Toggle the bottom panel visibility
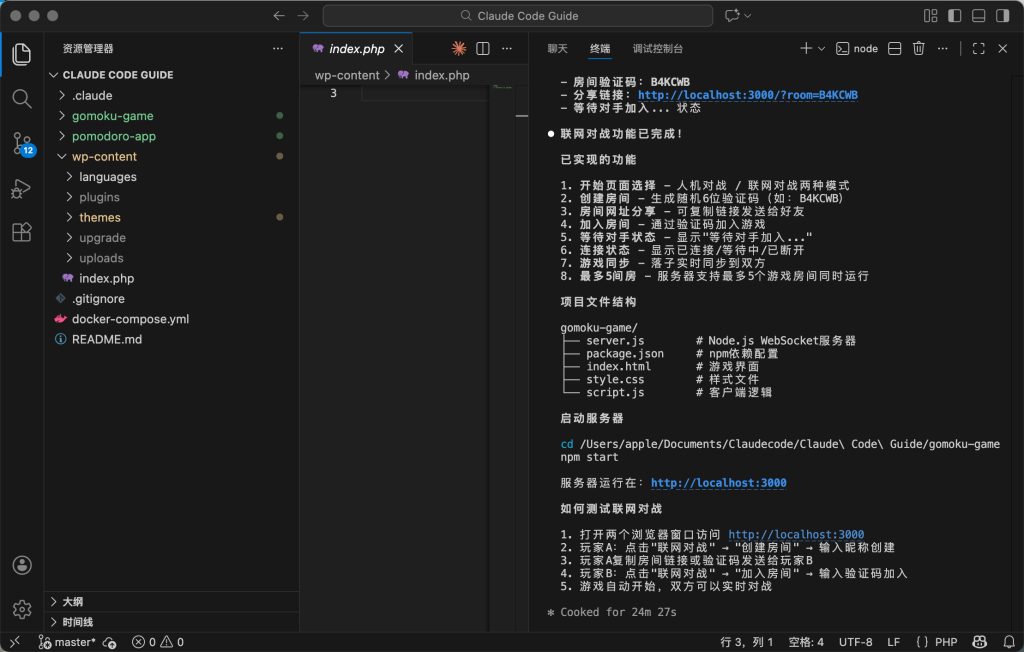The image size is (1024, 652). pyautogui.click(x=977, y=16)
